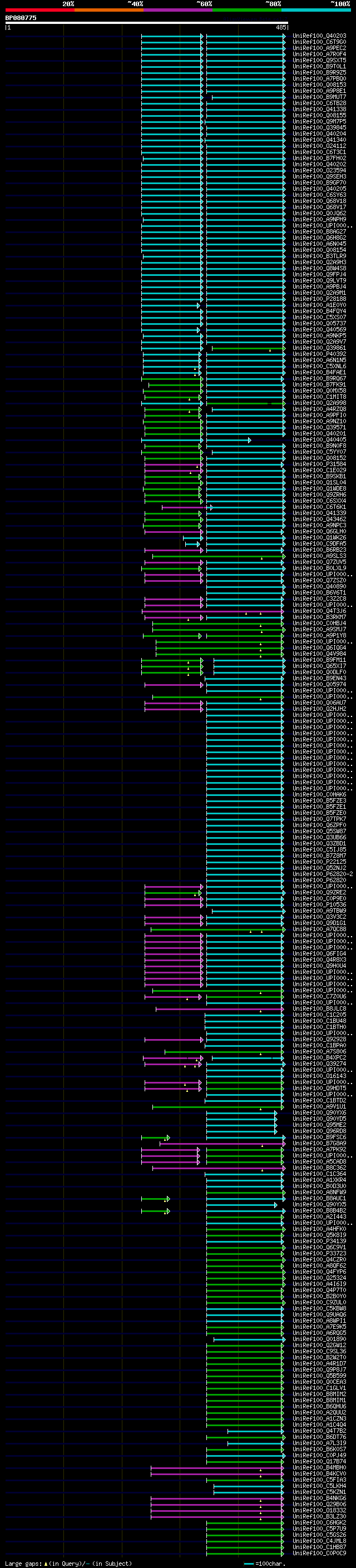Image resolution: width=356 pixels, height=1568 pixels.
Task: Click the UniRef100_Q40405 hit name
Action: pyautogui.click(x=319, y=439)
